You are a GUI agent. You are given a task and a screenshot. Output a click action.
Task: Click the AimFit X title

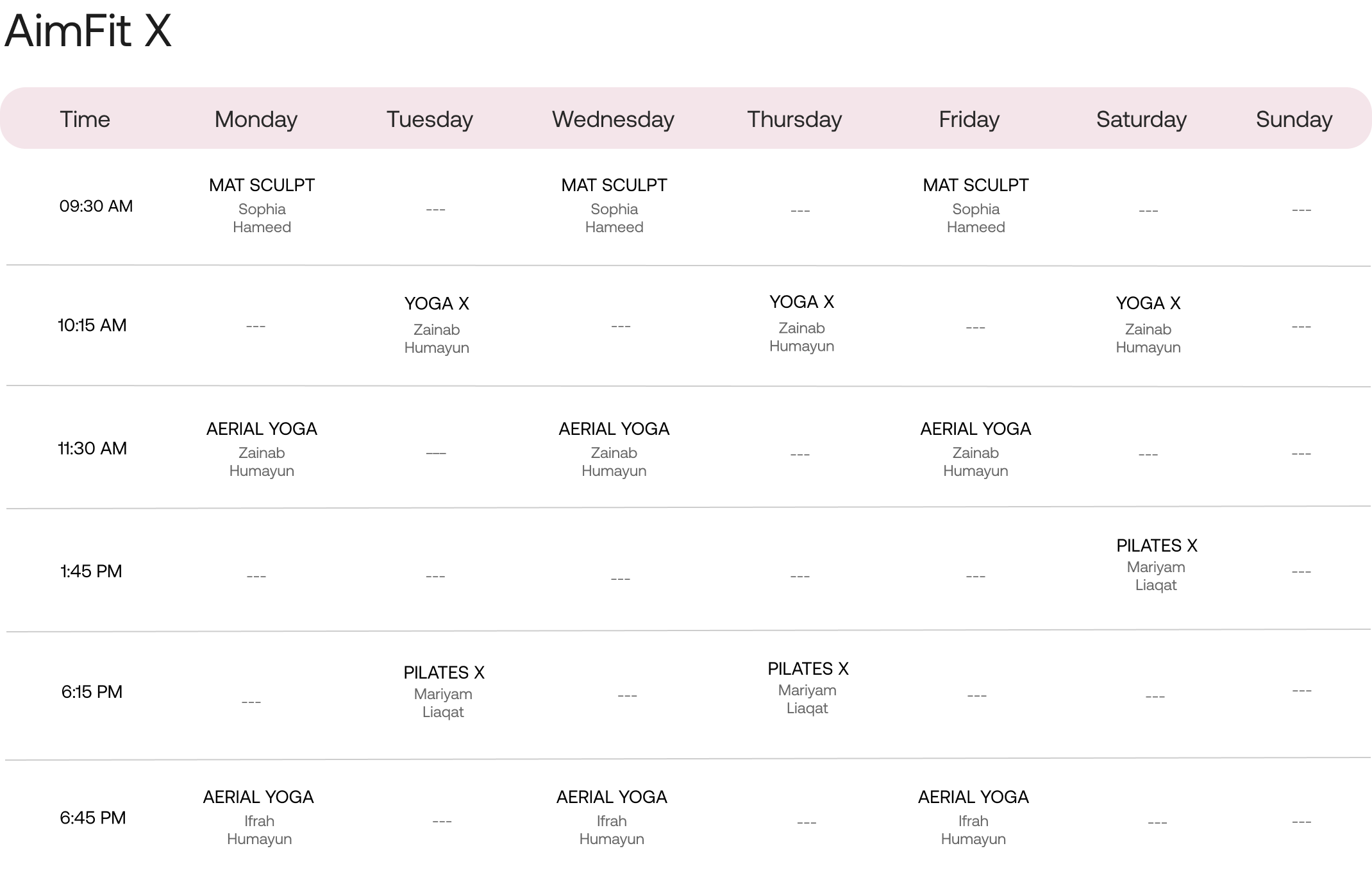(88, 30)
